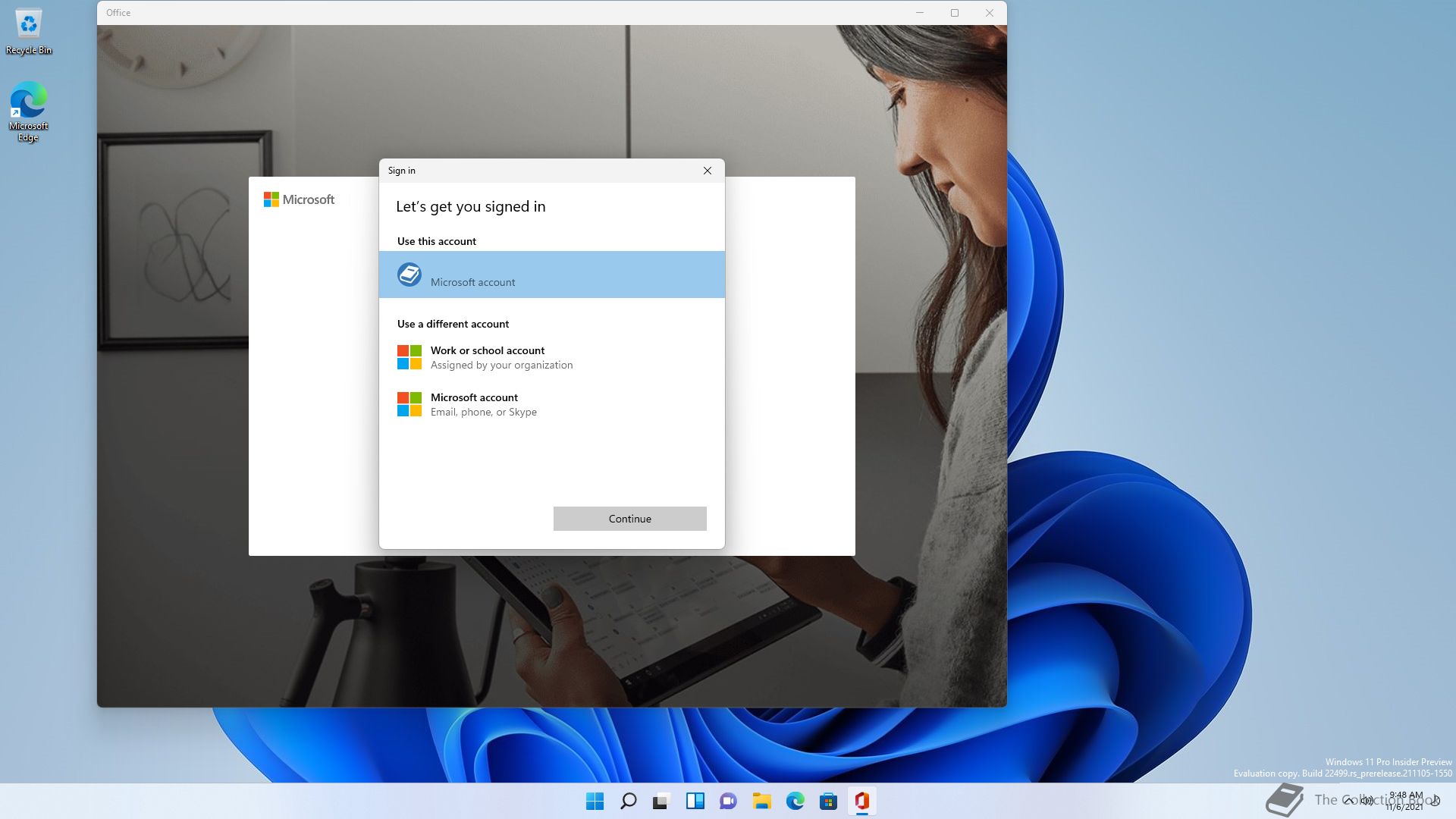Click the blue profile avatar icon

[x=409, y=274]
